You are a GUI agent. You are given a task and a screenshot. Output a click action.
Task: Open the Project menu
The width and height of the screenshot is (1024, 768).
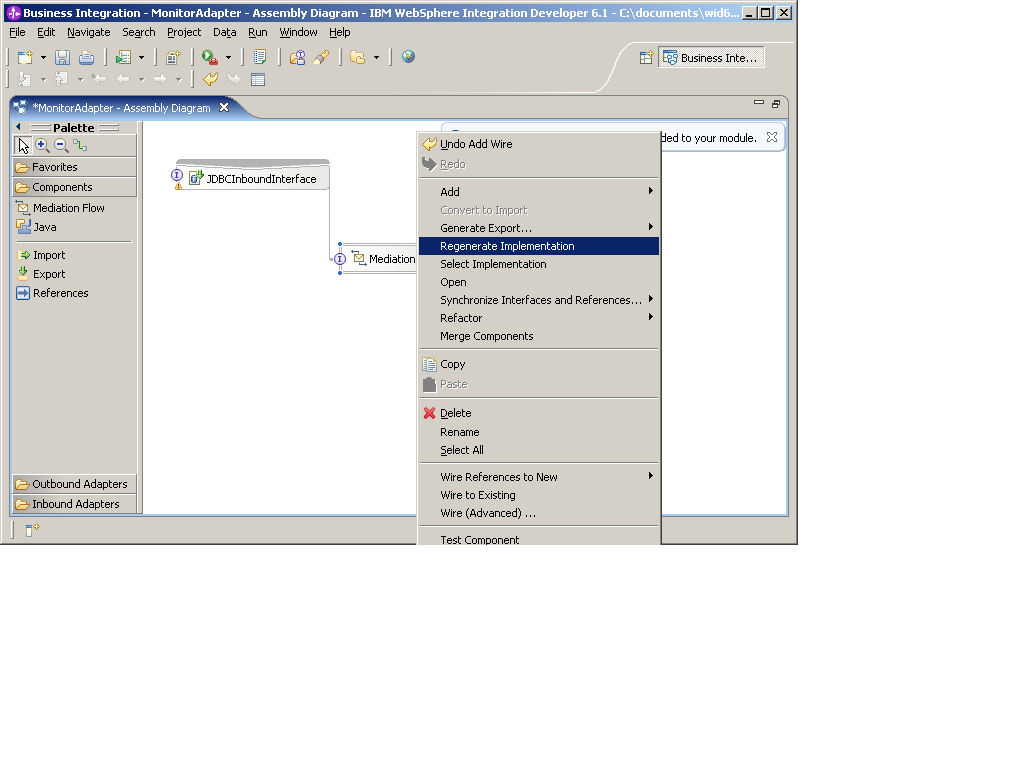tap(184, 32)
